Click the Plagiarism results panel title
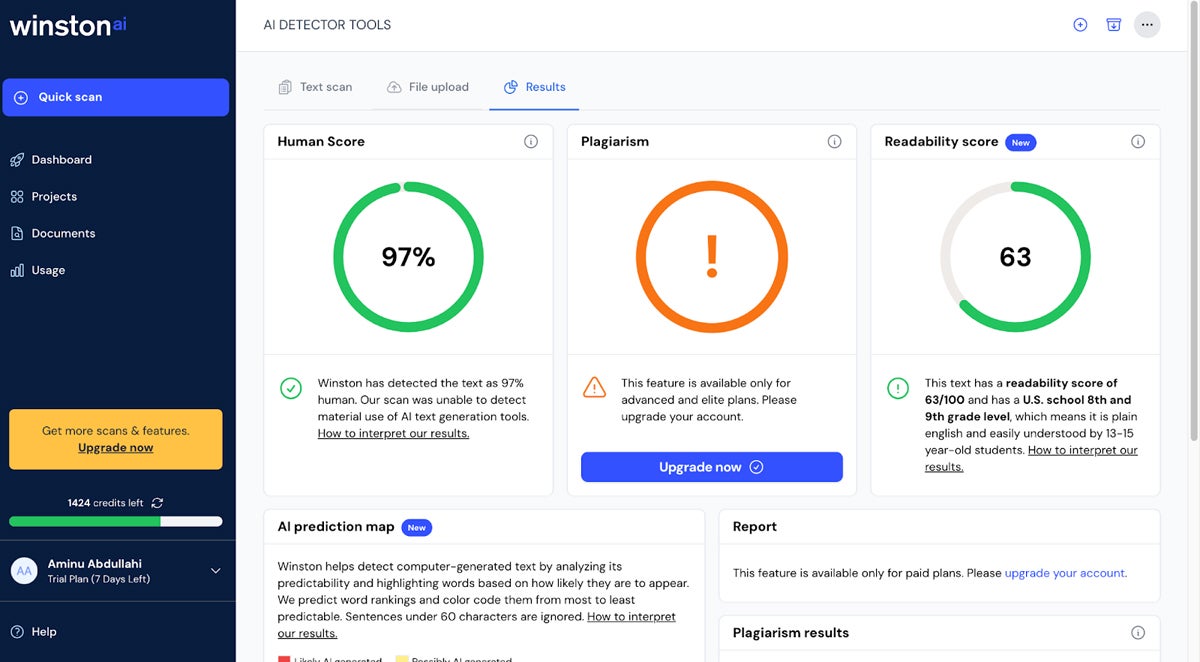The image size is (1200, 662). tap(791, 633)
